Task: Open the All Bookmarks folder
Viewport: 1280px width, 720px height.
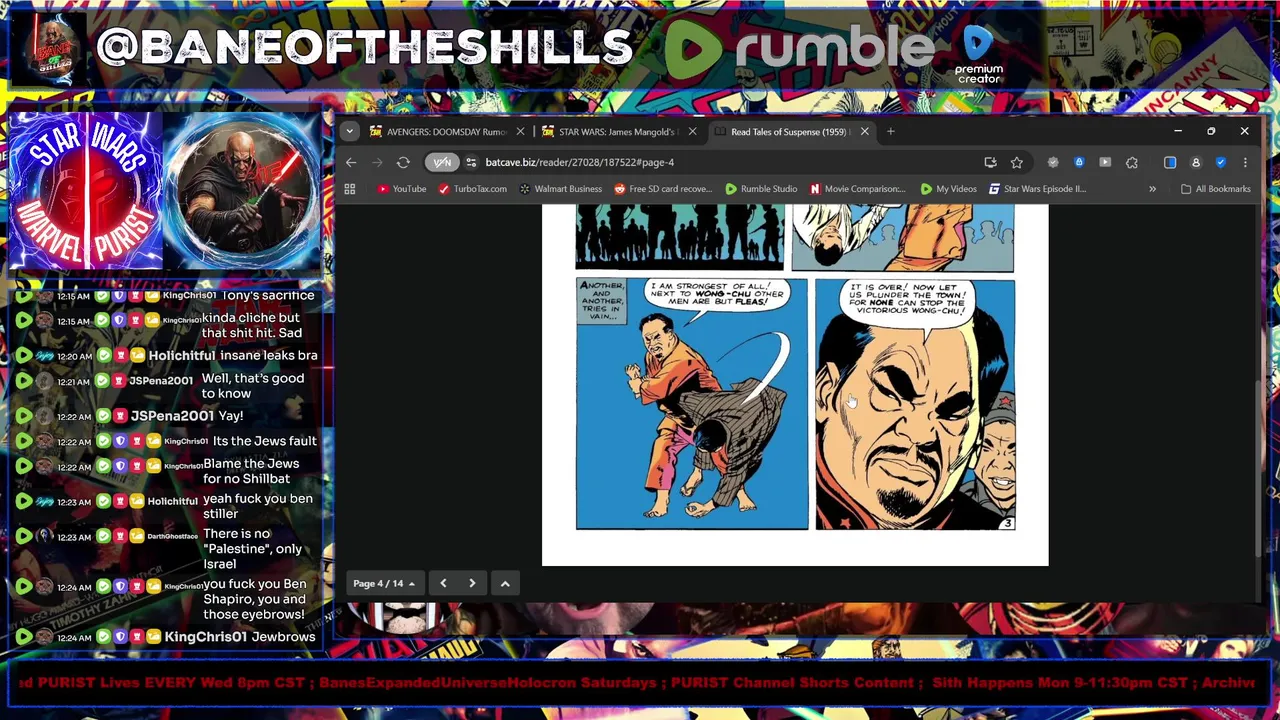Action: 1215,189
